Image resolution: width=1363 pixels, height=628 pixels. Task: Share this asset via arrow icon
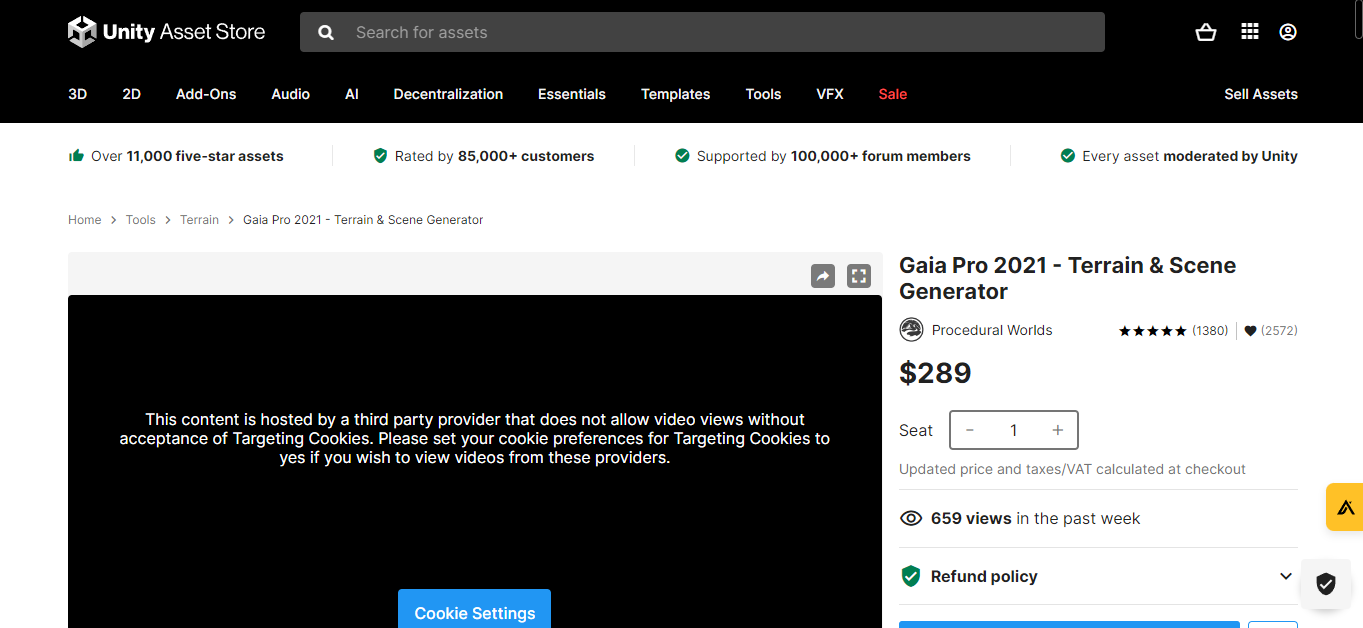point(823,276)
